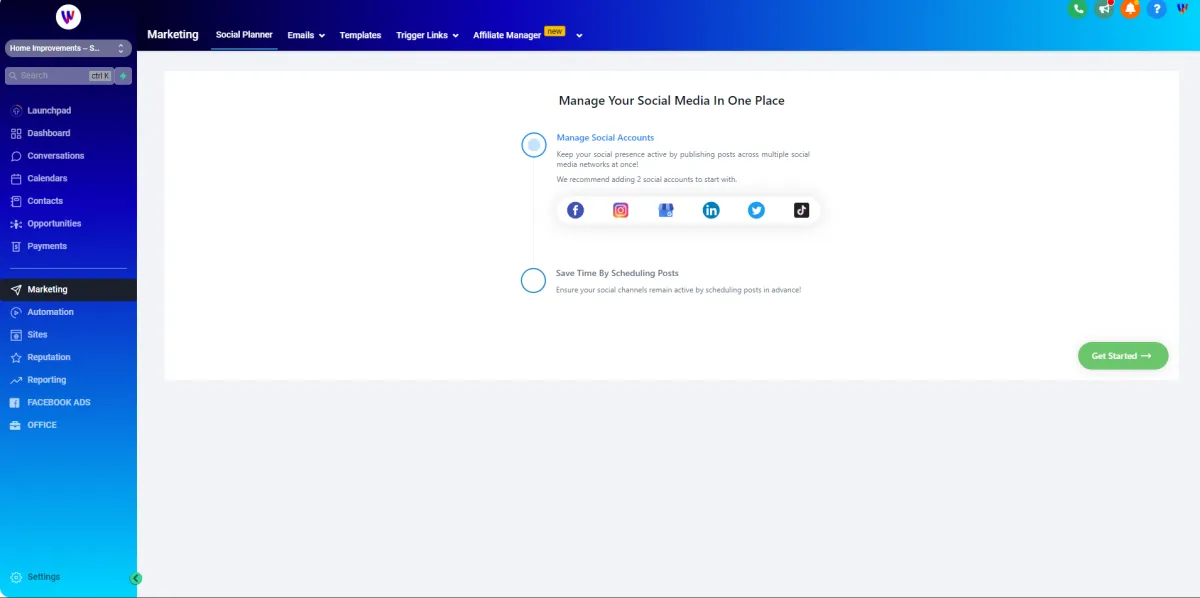1200x598 pixels.
Task: Click the Get Started button
Action: [x=1122, y=356]
